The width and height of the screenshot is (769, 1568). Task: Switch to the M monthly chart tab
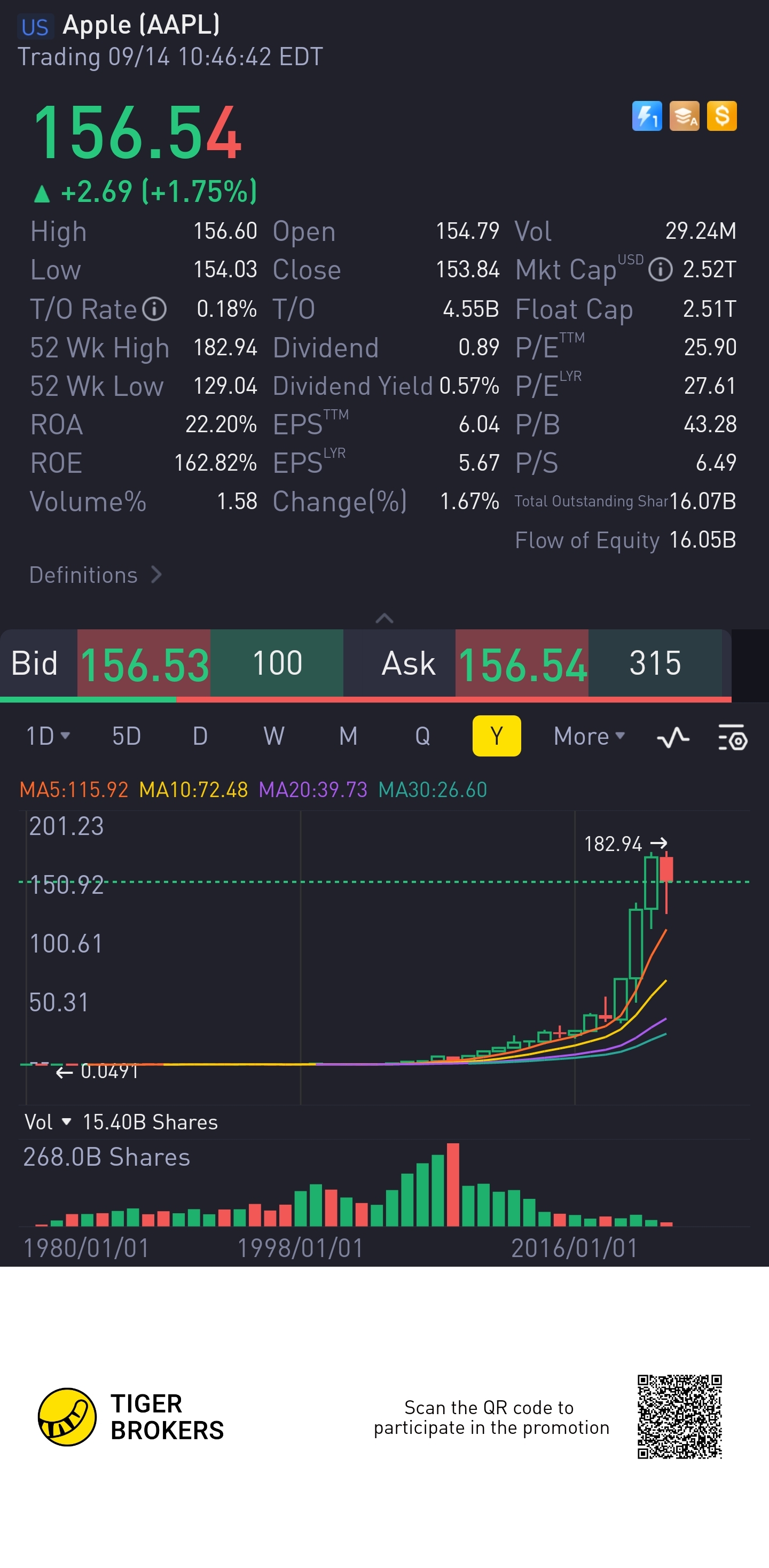(348, 737)
